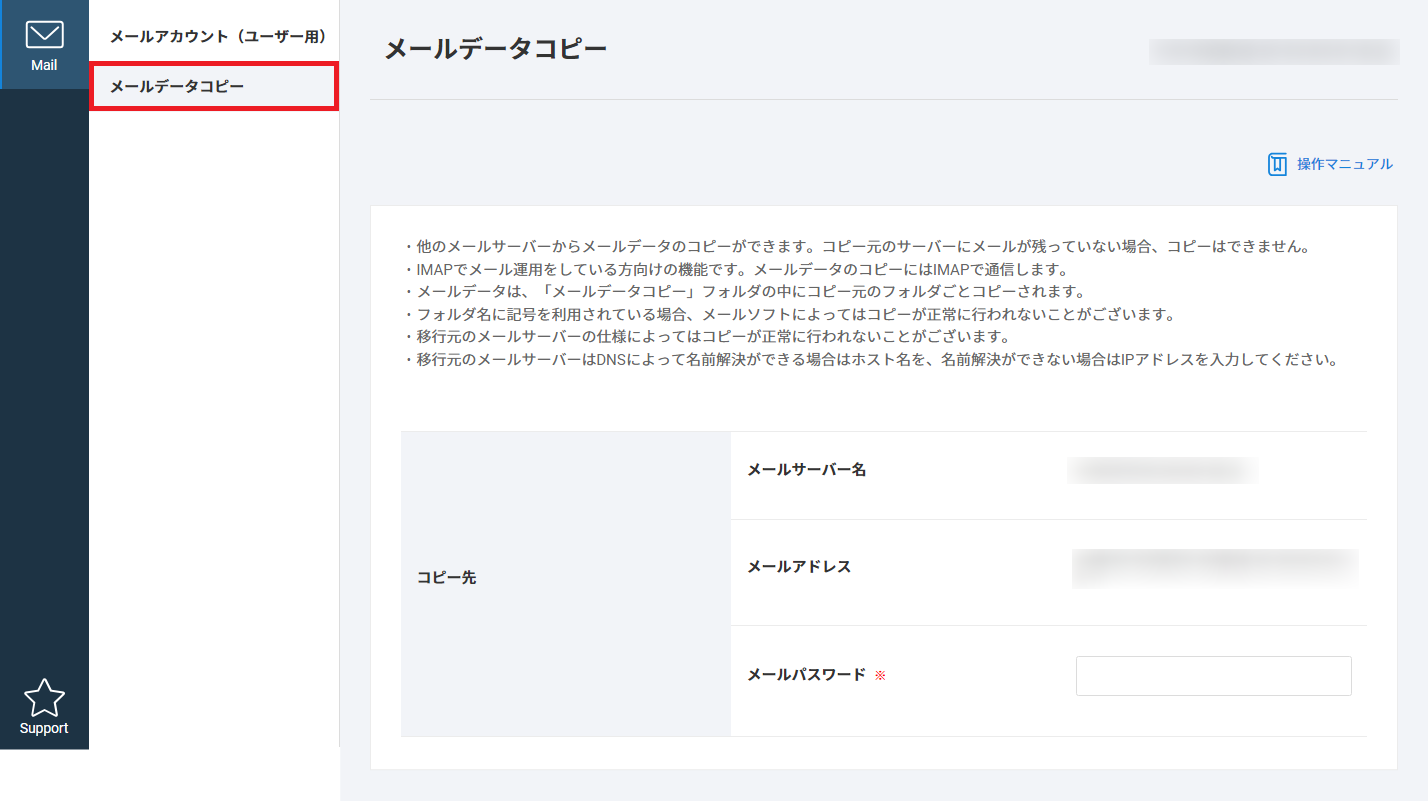The image size is (1428, 801).
Task: Click the メールサーバー名 label
Action: (806, 470)
